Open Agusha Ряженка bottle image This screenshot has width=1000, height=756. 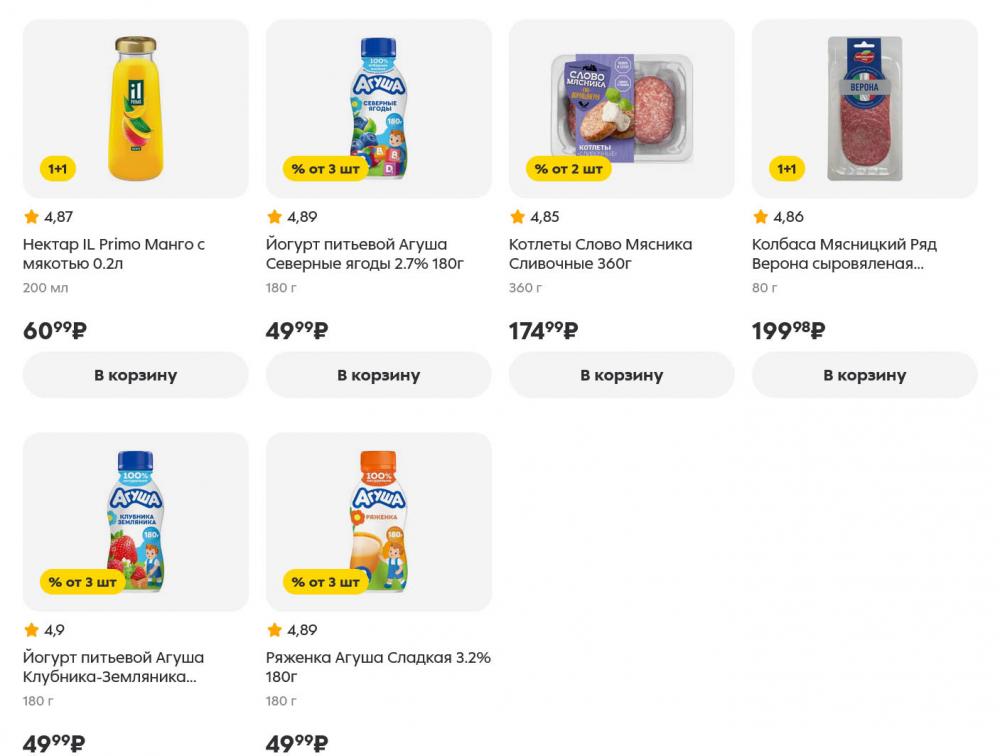(x=378, y=520)
